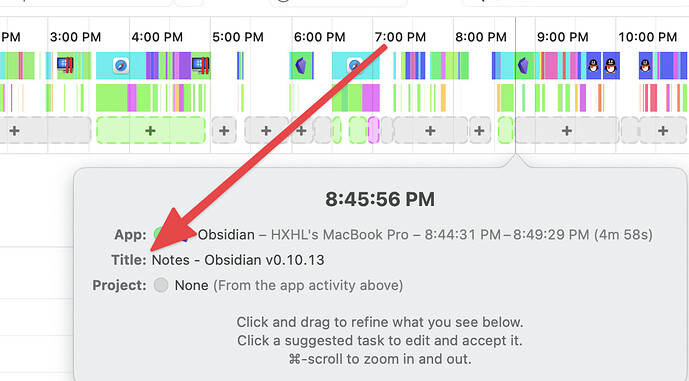Select the first QQ penguin icon after 9:00 PM

593,65
